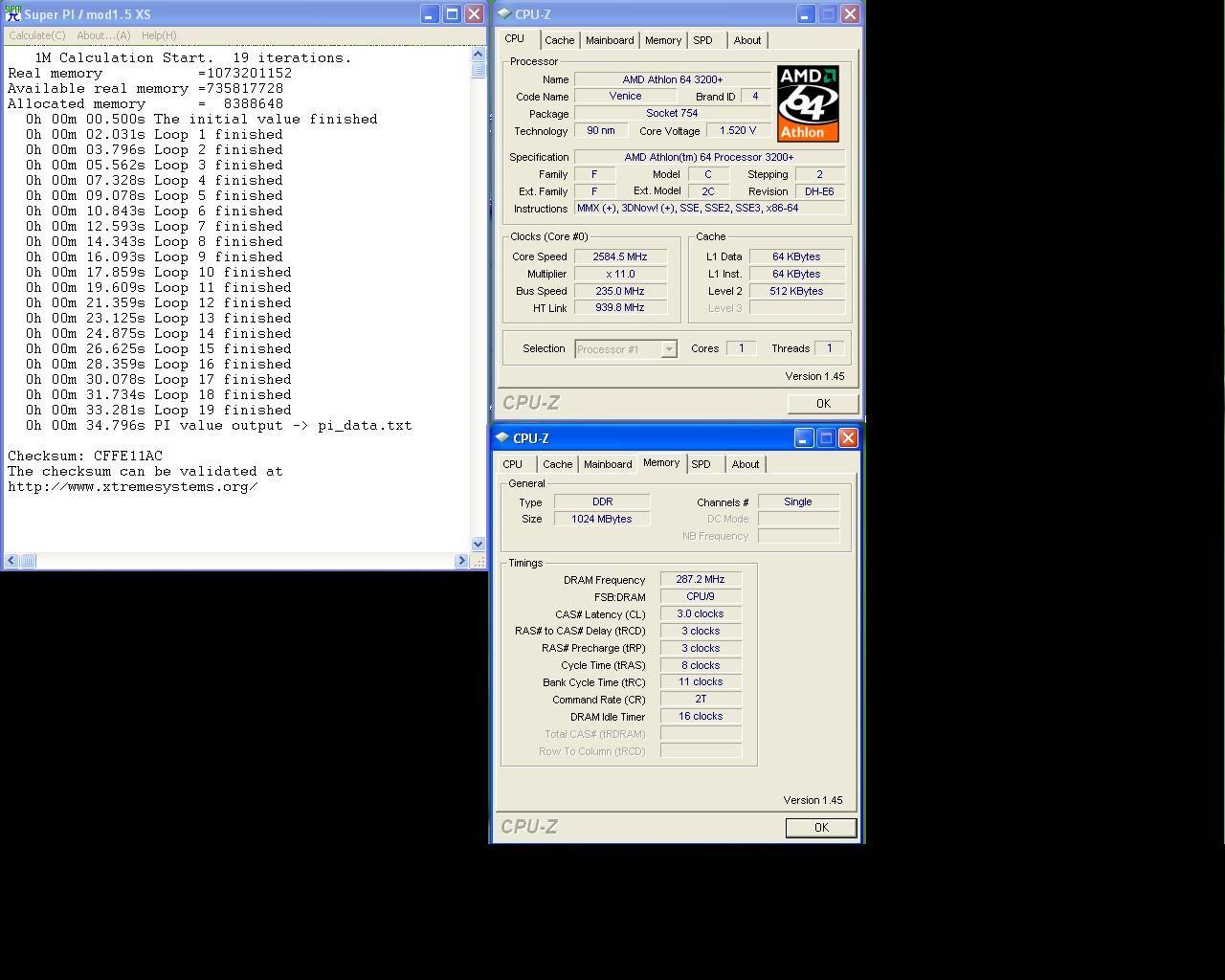This screenshot has height=980, width=1225.
Task: Open the About...(A) menu in Super PI
Action: tap(103, 35)
